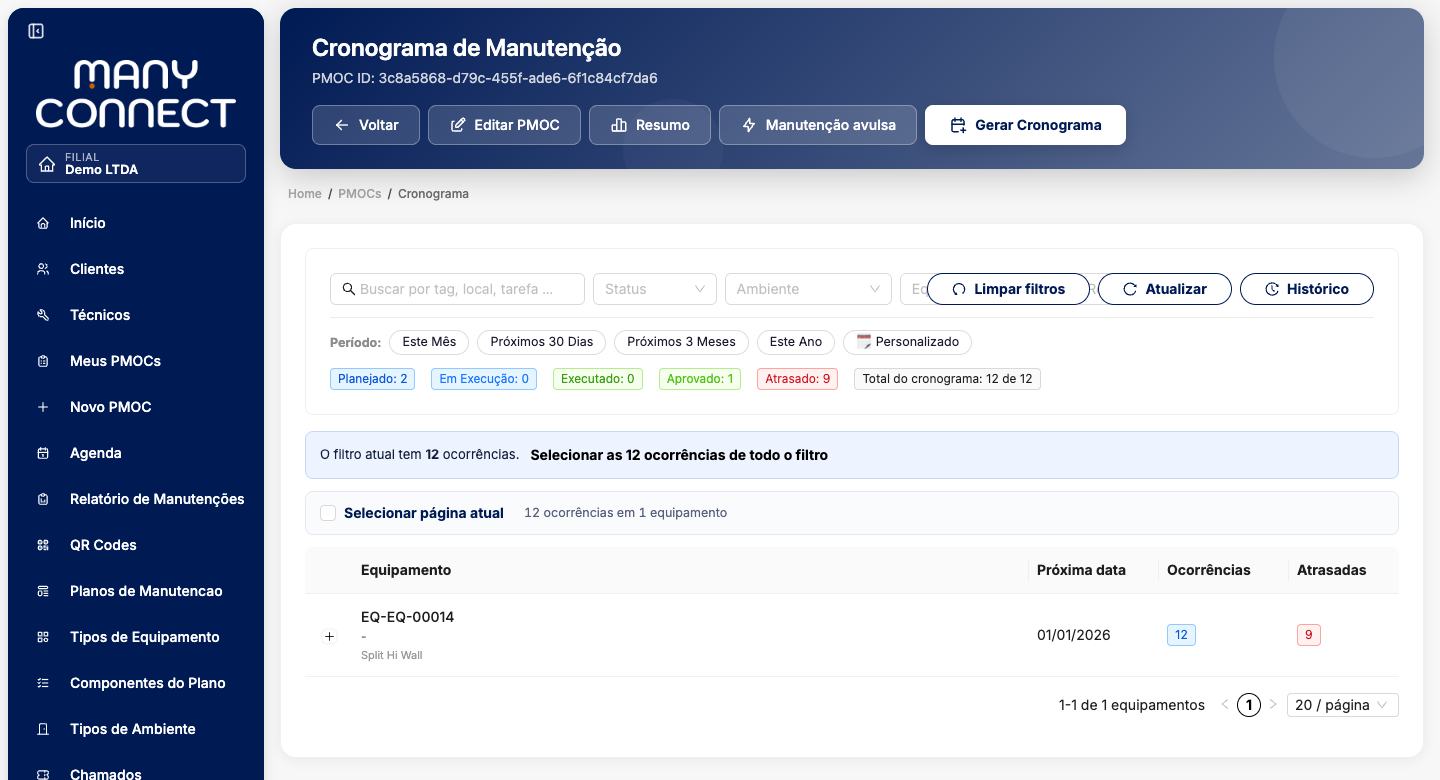Image resolution: width=1440 pixels, height=780 pixels.
Task: Open the partially hidden filter beside Ambiente
Action: (x=913, y=289)
